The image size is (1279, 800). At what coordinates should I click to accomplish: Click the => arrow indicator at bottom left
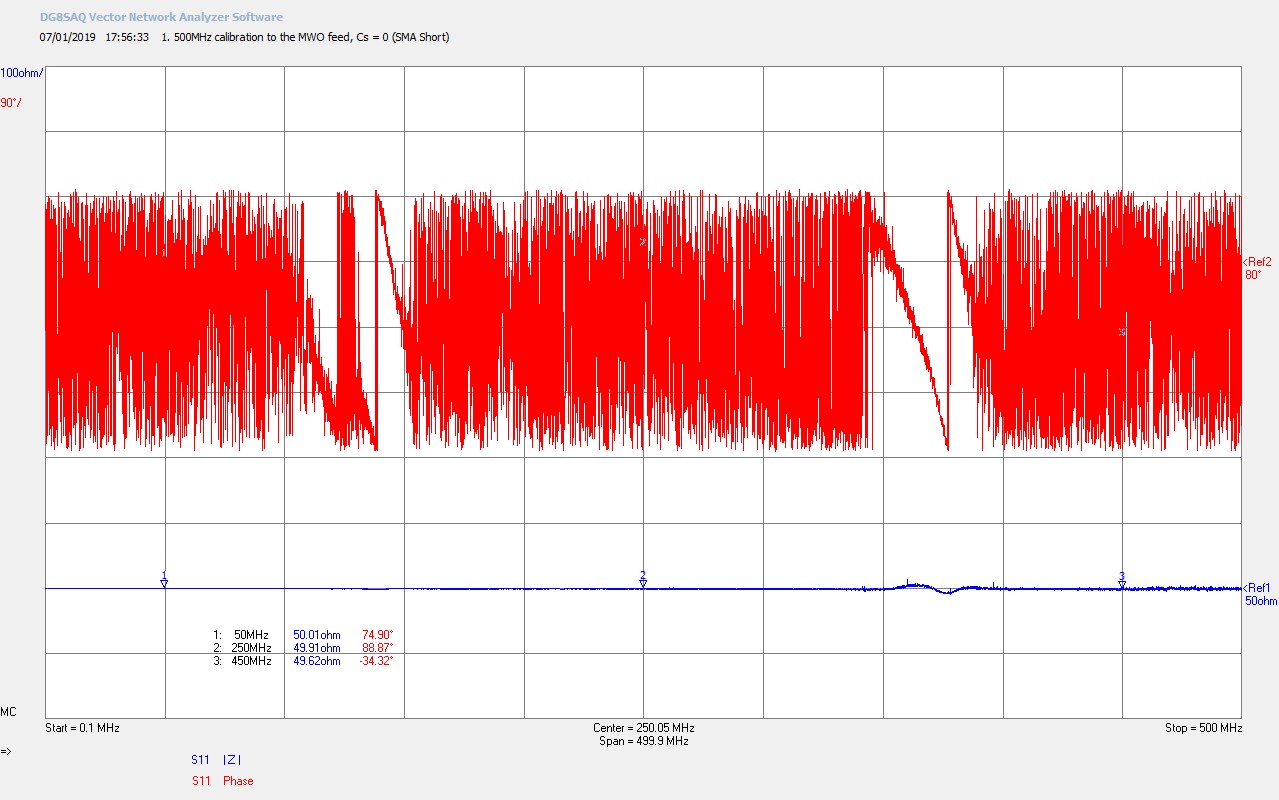[x=7, y=751]
